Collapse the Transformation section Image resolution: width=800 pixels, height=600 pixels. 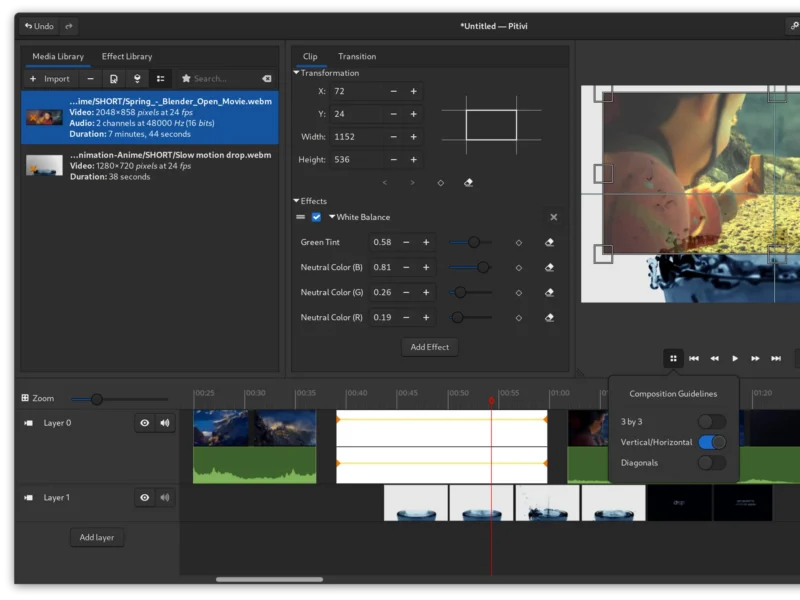pos(296,73)
